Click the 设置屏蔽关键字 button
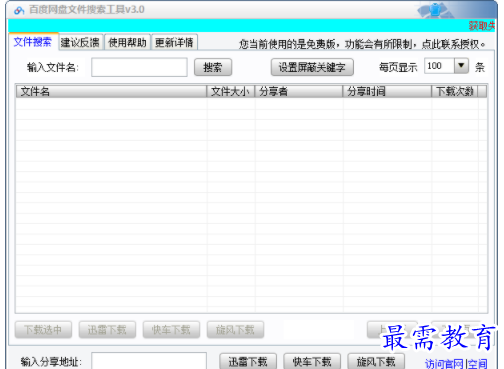504x369 pixels. coord(312,67)
